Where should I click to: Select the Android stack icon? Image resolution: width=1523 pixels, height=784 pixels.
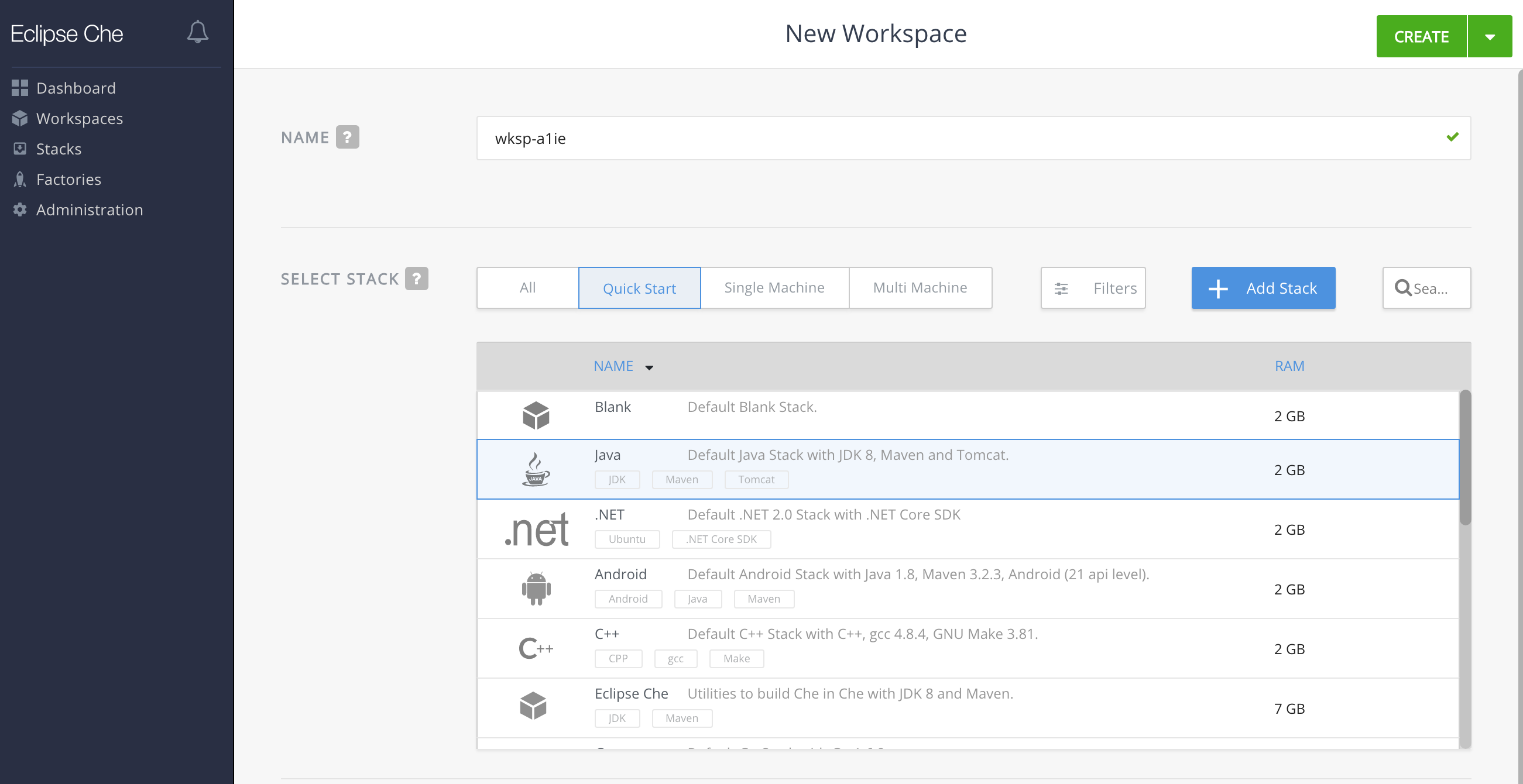click(x=536, y=589)
